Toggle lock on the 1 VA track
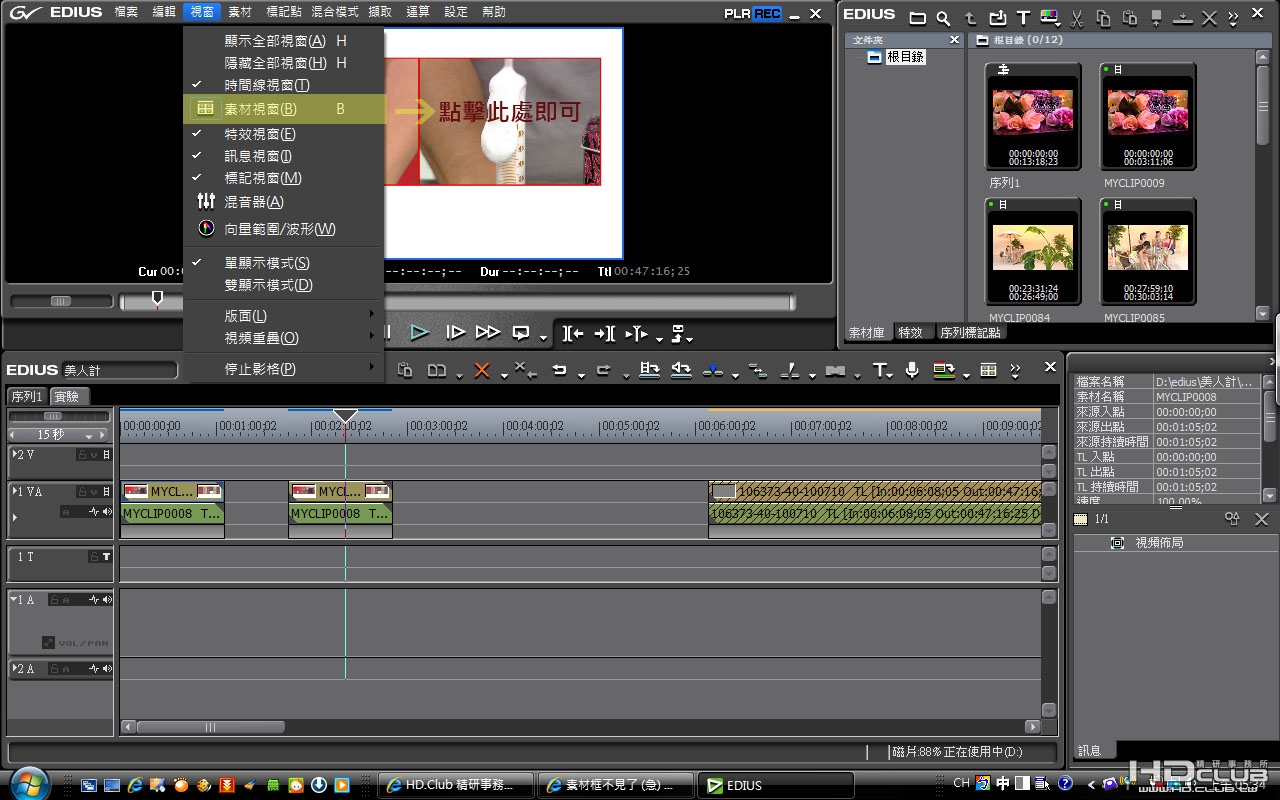Screen dimensions: 1280x800 (x=82, y=491)
